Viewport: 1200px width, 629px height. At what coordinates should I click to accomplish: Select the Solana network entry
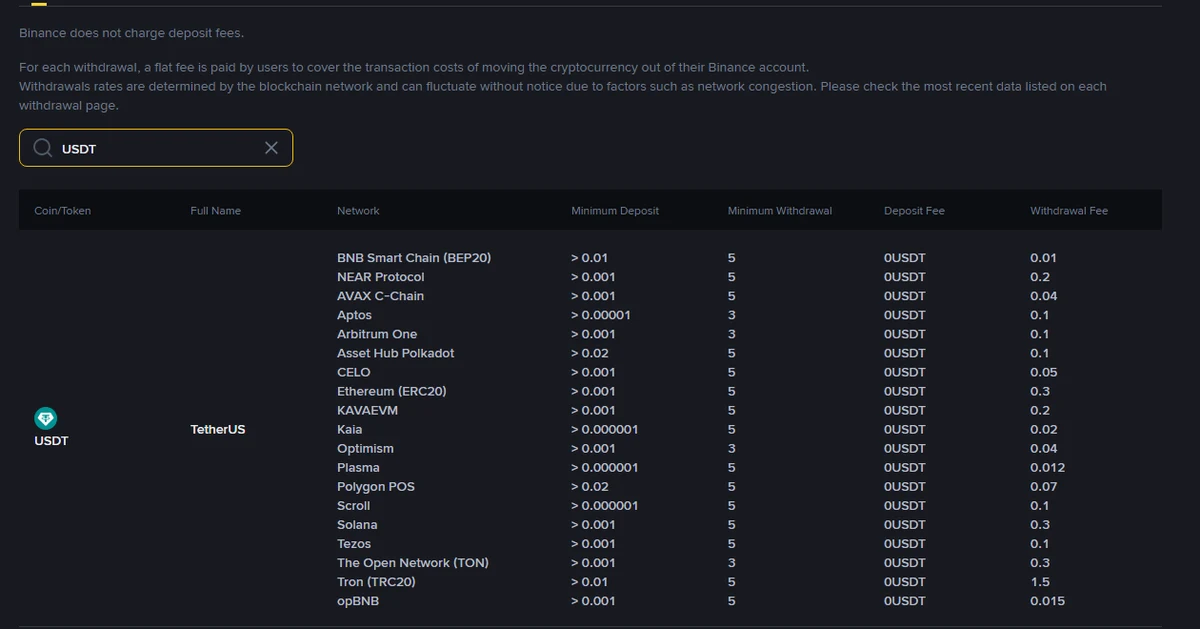click(357, 524)
